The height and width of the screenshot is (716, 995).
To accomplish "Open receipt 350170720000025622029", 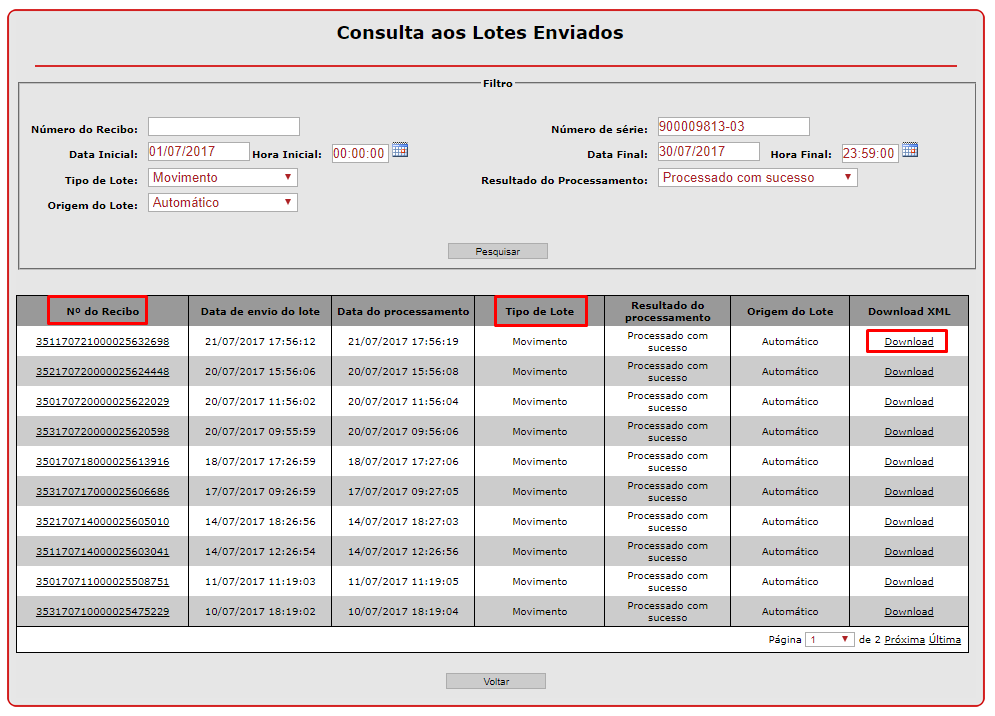I will click(x=103, y=402).
